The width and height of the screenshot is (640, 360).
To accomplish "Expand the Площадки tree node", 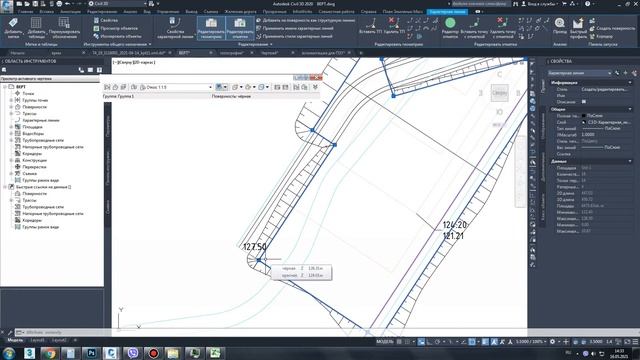I will click(x=11, y=127).
